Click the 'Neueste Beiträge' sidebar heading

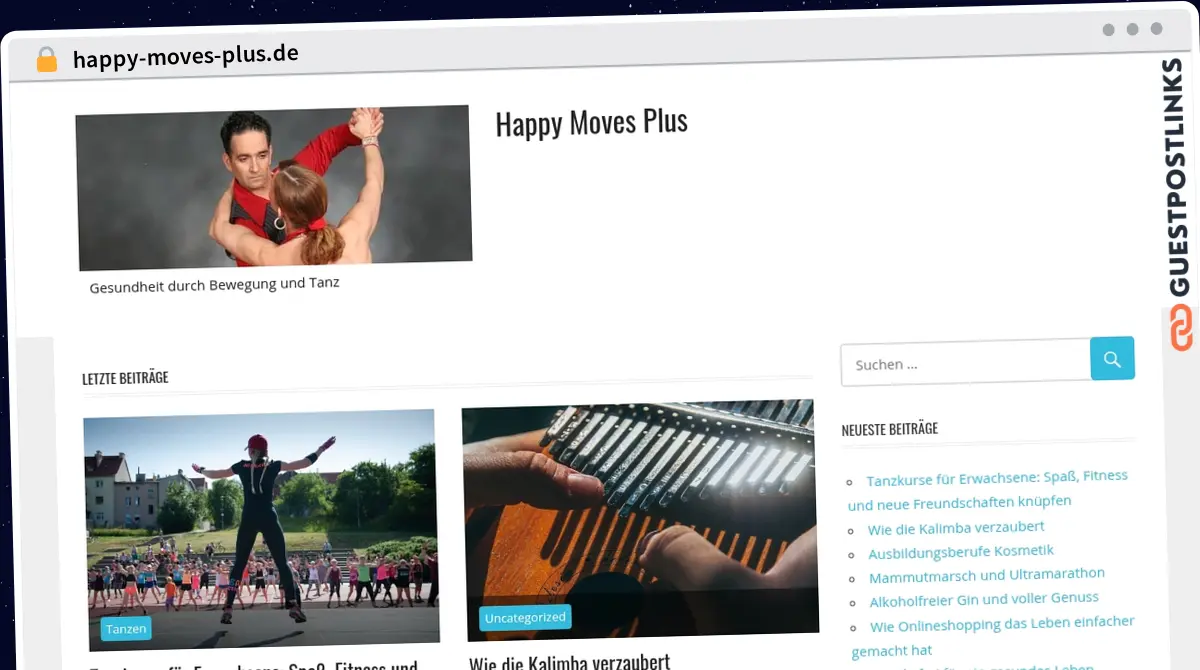tap(889, 428)
